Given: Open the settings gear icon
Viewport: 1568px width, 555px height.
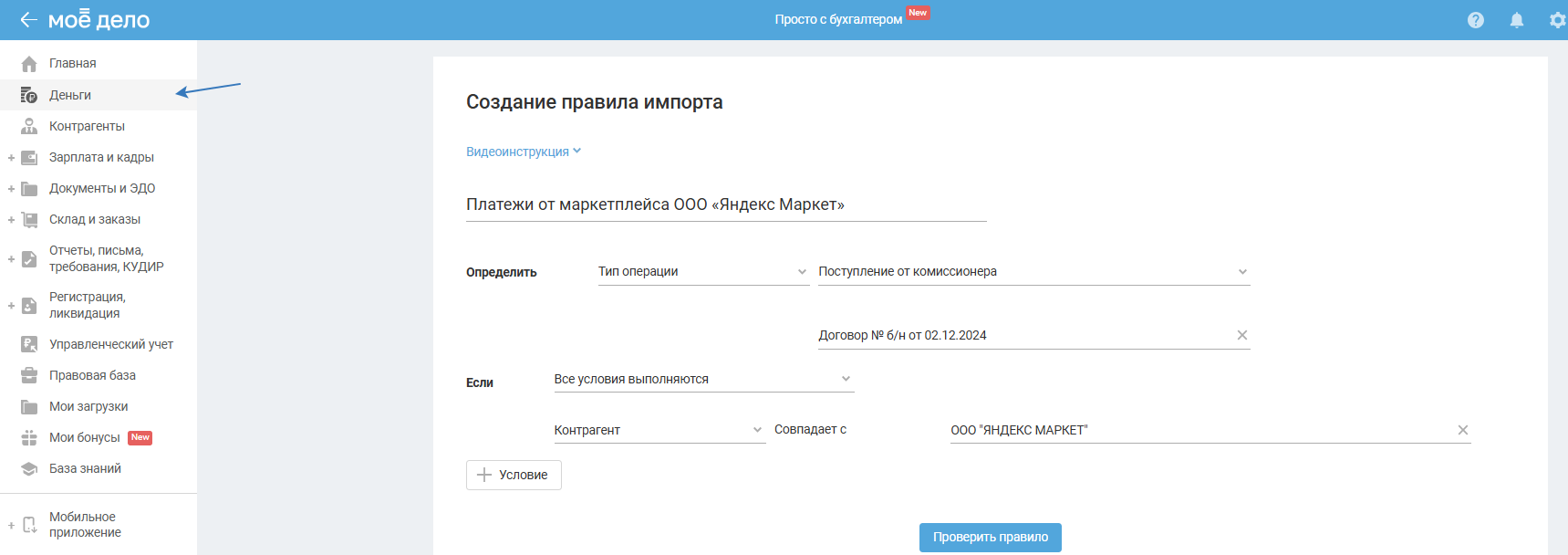Looking at the screenshot, I should click(1558, 20).
